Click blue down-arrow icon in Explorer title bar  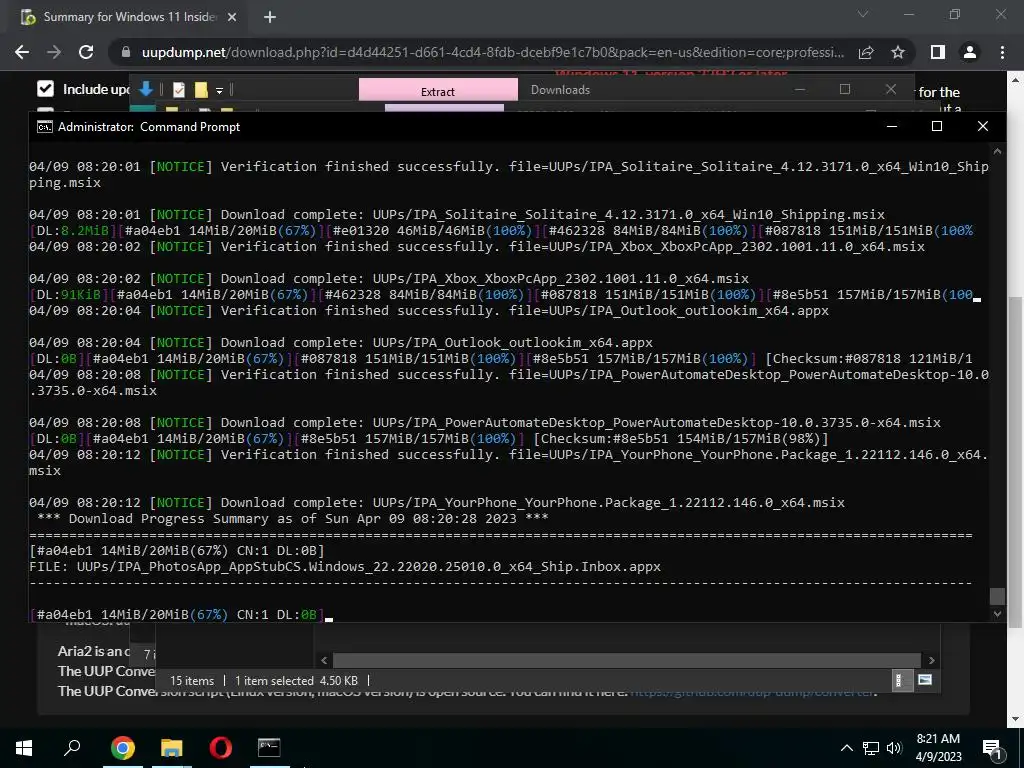click(146, 89)
